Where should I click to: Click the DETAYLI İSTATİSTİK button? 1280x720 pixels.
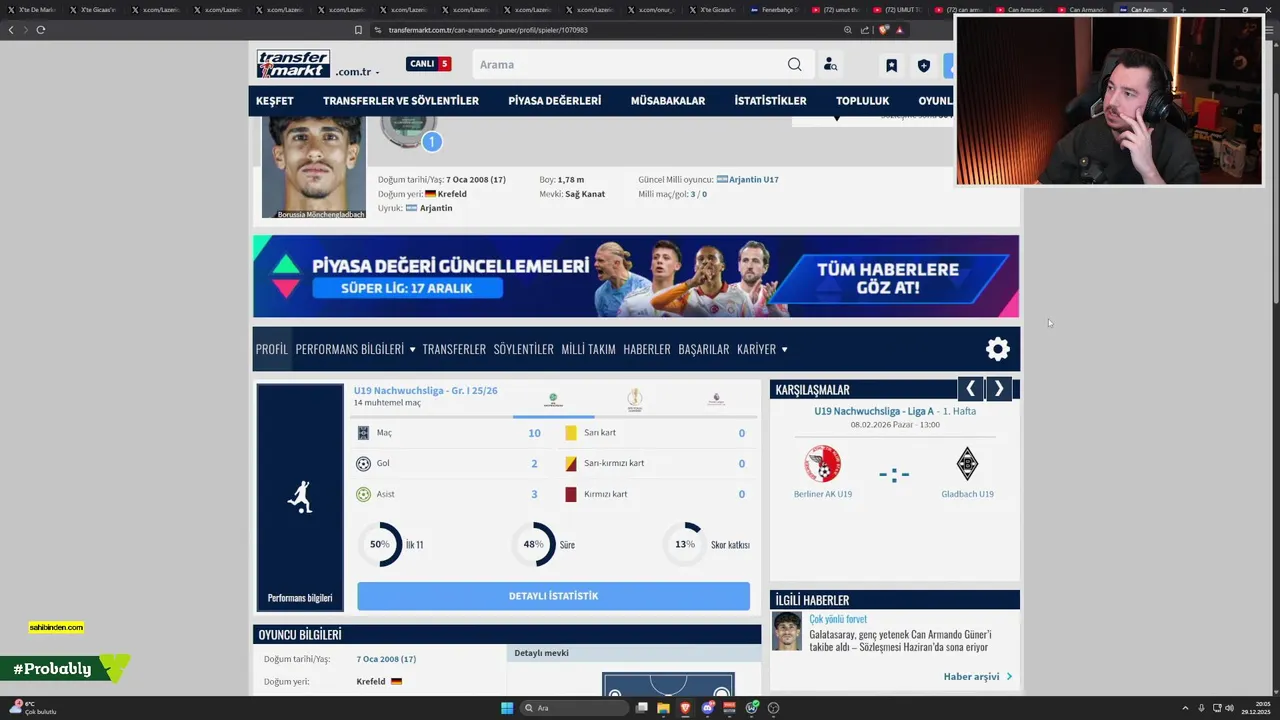553,596
